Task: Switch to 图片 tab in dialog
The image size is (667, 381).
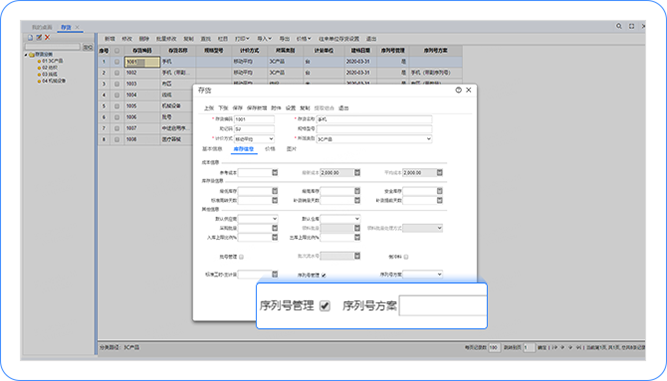Action: pyautogui.click(x=291, y=149)
